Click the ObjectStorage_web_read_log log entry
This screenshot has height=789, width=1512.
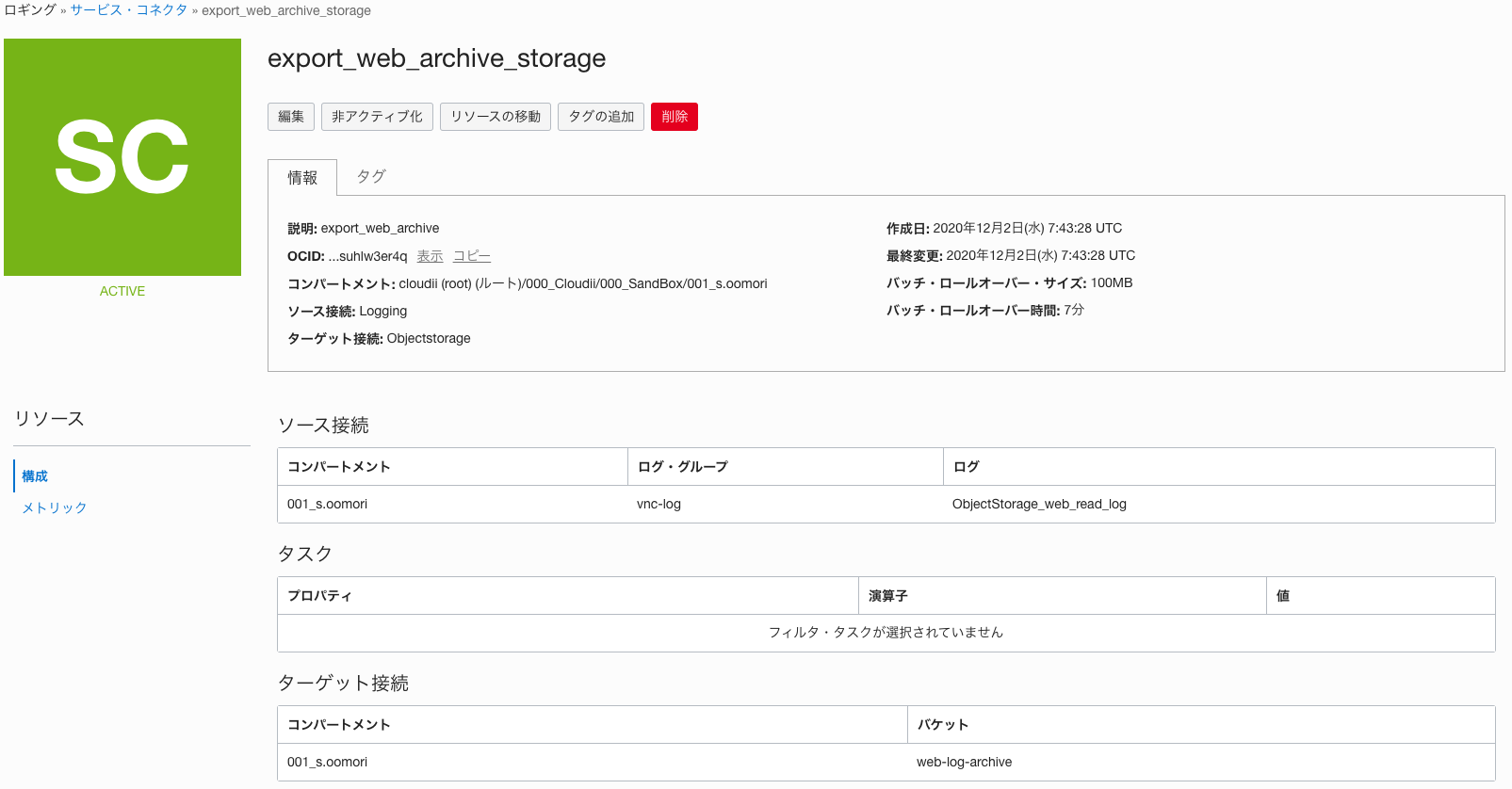(1039, 504)
